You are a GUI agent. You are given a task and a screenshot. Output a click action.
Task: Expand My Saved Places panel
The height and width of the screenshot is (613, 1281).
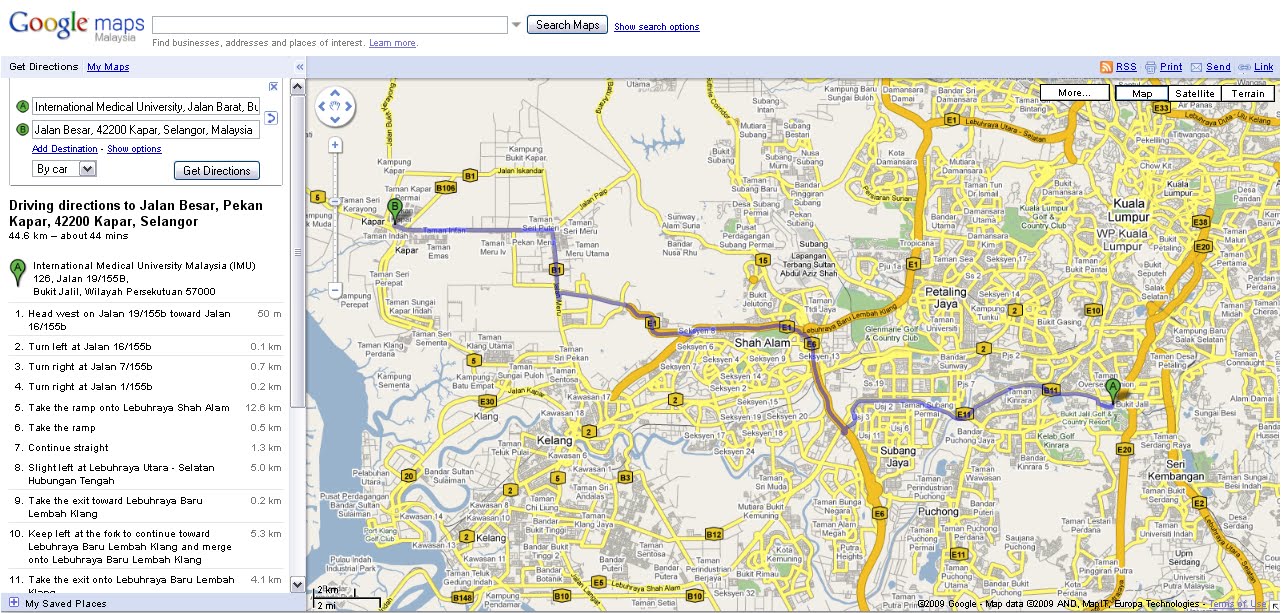[14, 603]
